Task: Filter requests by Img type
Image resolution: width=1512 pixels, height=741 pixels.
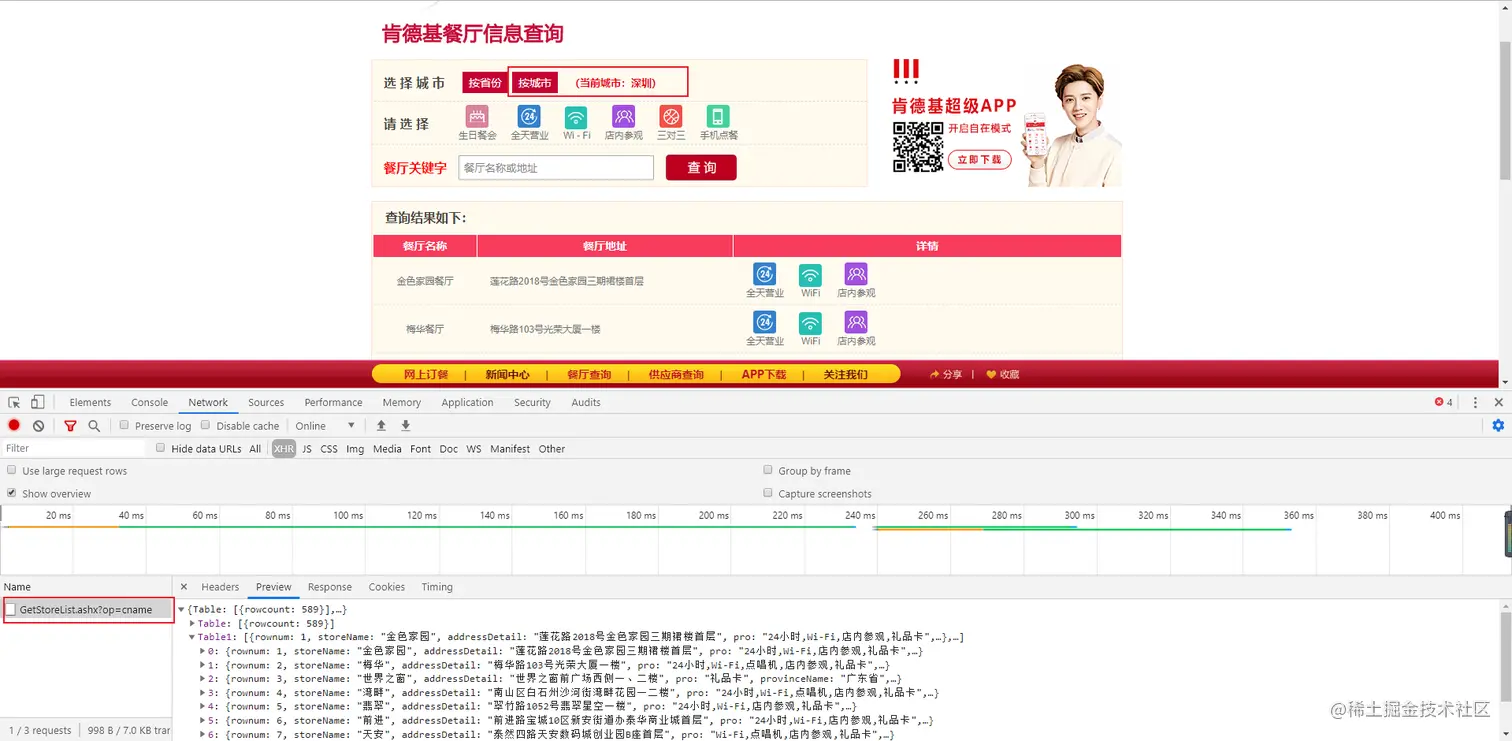Action: click(355, 449)
